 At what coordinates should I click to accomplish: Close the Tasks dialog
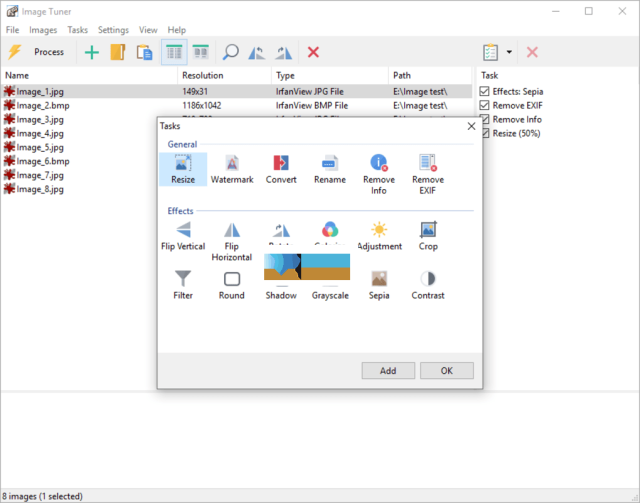[x=471, y=126]
